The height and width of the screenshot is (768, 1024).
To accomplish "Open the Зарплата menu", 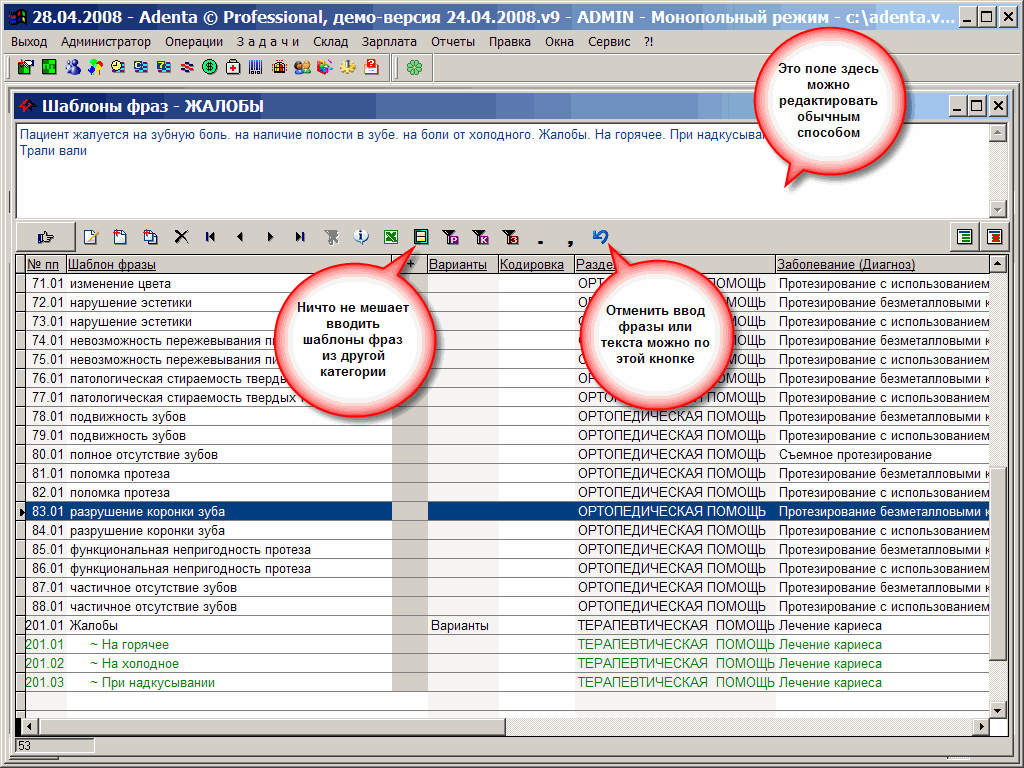I will click(x=389, y=42).
